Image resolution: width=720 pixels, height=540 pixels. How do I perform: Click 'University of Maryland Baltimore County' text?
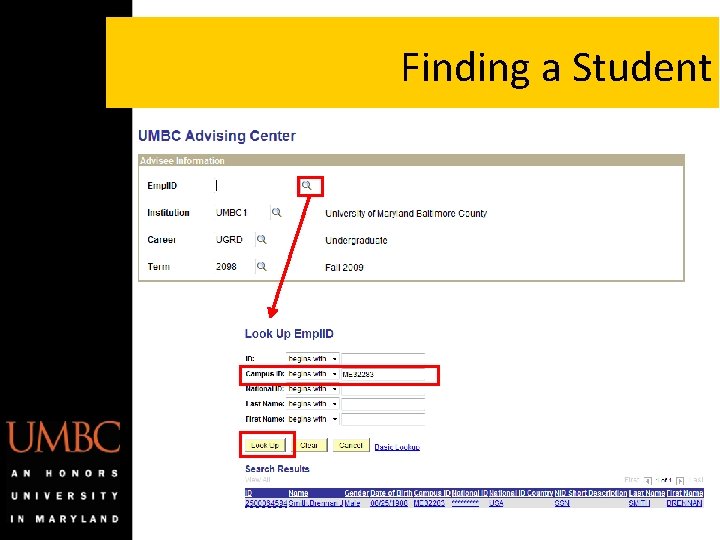(x=406, y=214)
